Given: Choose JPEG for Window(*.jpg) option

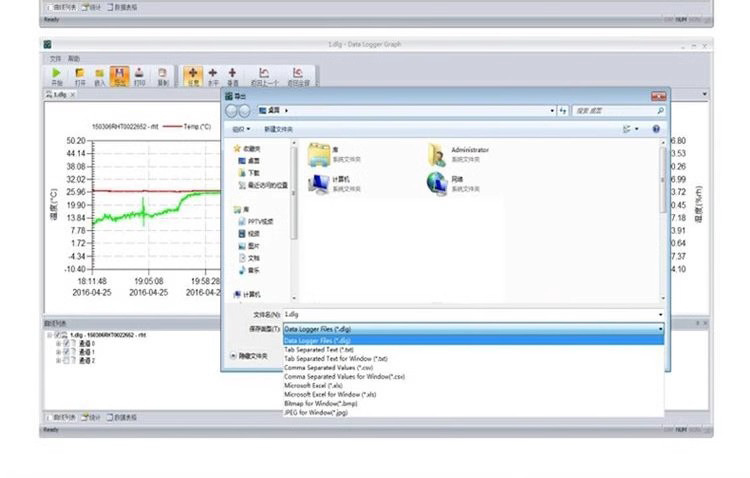Looking at the screenshot, I should [x=474, y=412].
